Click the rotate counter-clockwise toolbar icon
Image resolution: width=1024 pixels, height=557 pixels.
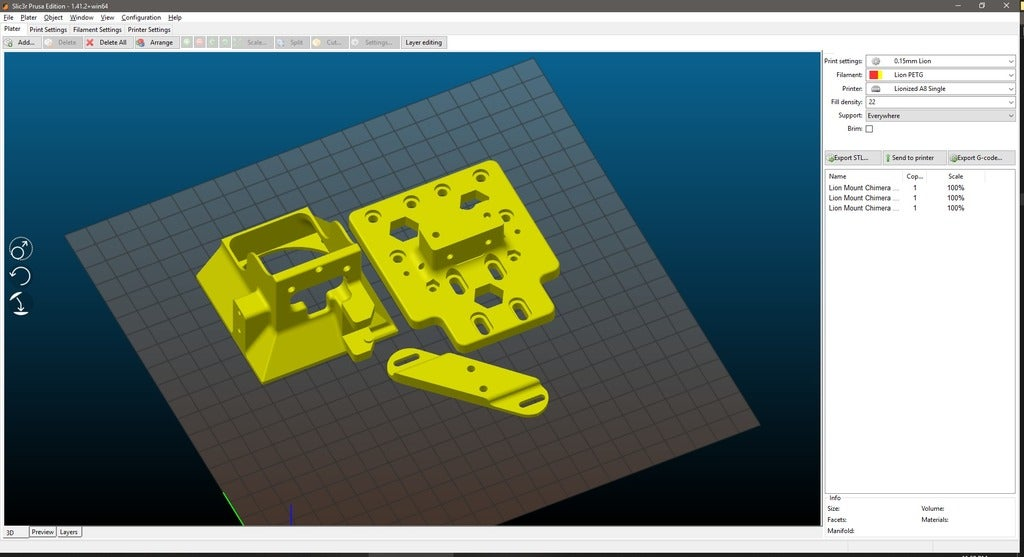(x=212, y=42)
